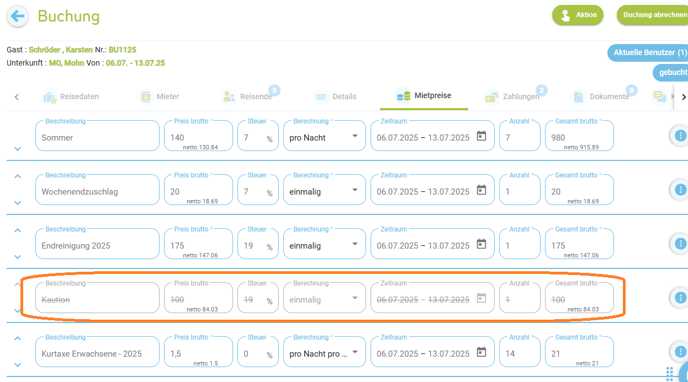Show Aktuelle Benutzer (1) list
Image resolution: width=688 pixels, height=382 pixels.
point(648,53)
